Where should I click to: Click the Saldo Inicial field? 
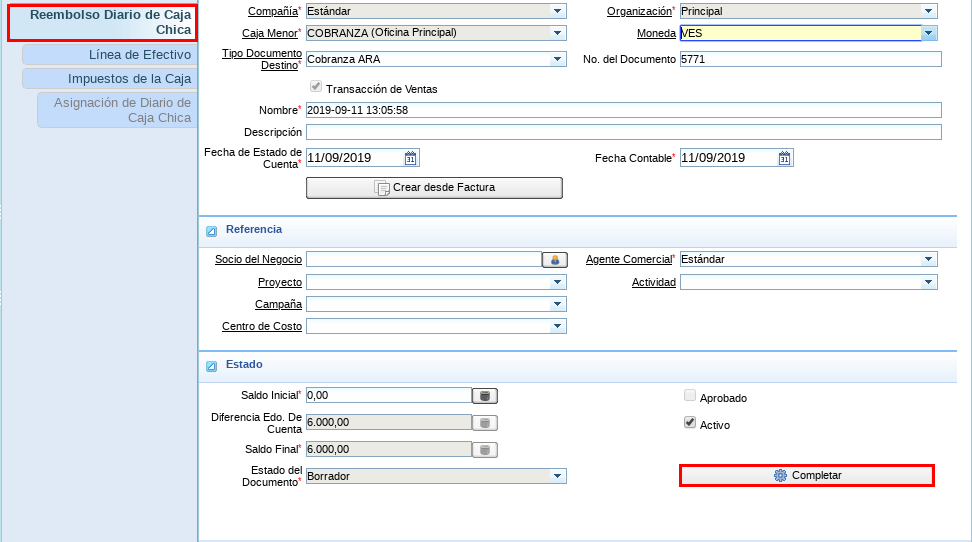click(x=389, y=395)
